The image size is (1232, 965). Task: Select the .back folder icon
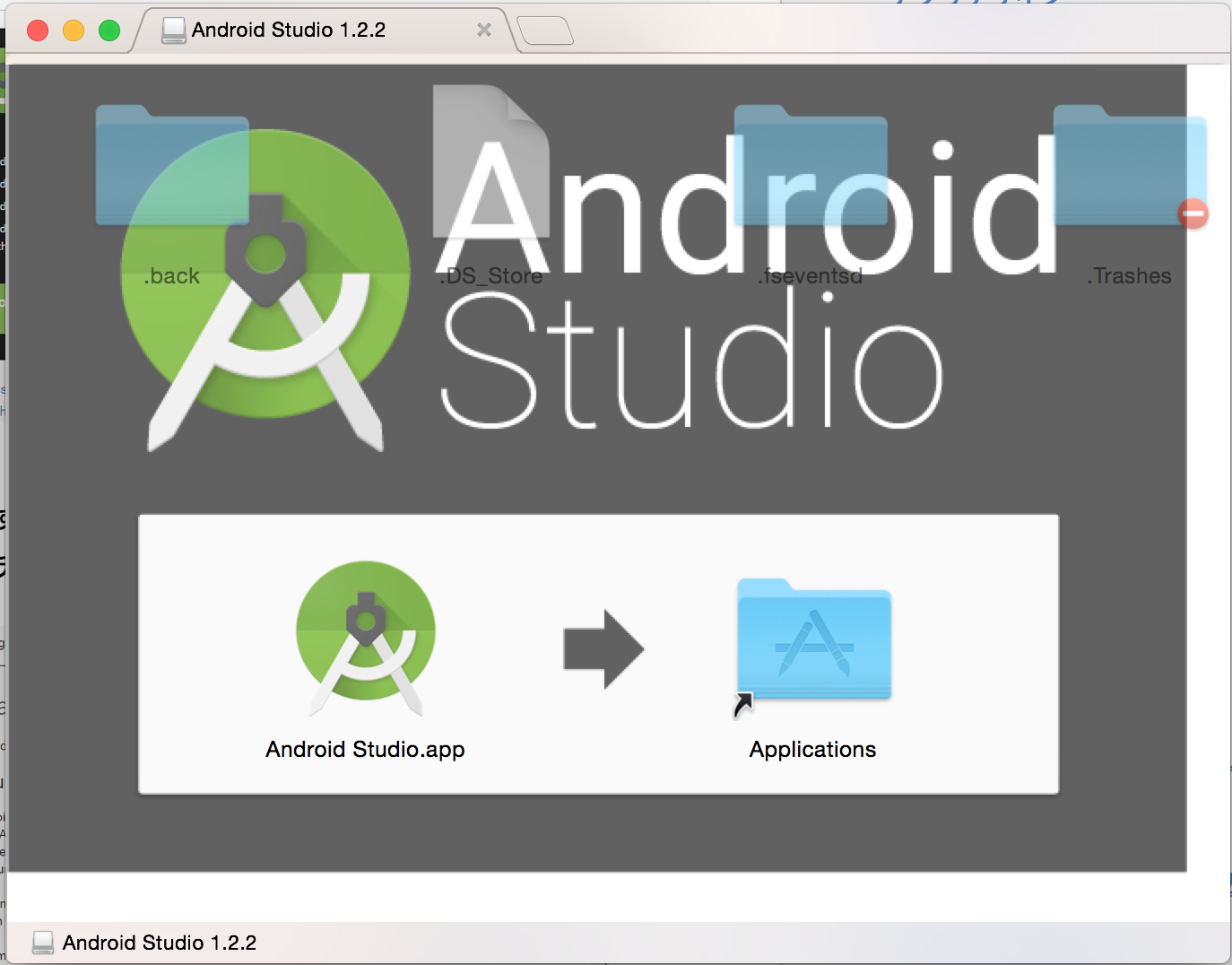tap(172, 165)
